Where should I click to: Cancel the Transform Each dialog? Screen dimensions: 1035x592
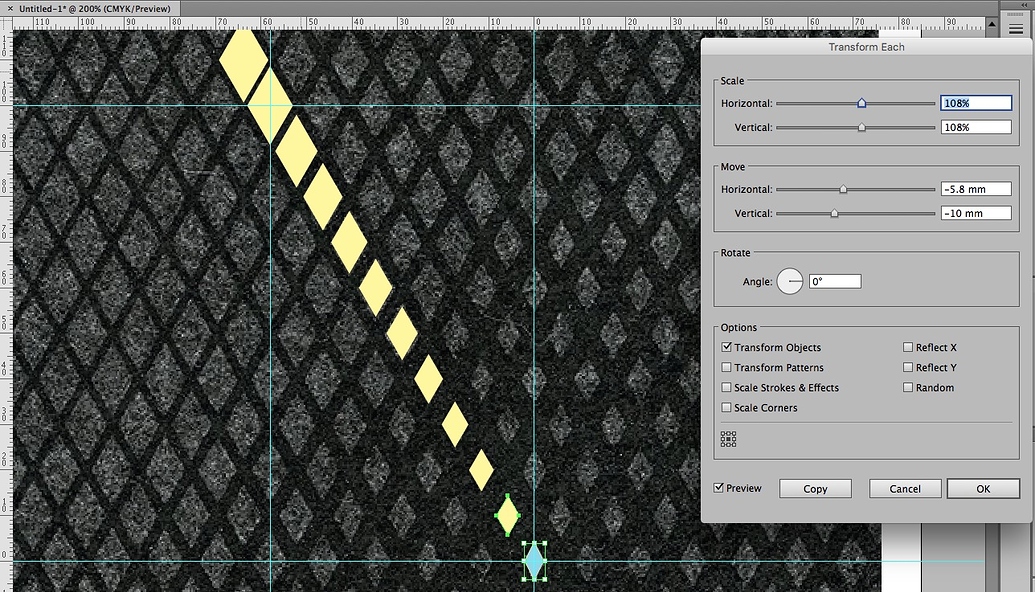click(904, 488)
